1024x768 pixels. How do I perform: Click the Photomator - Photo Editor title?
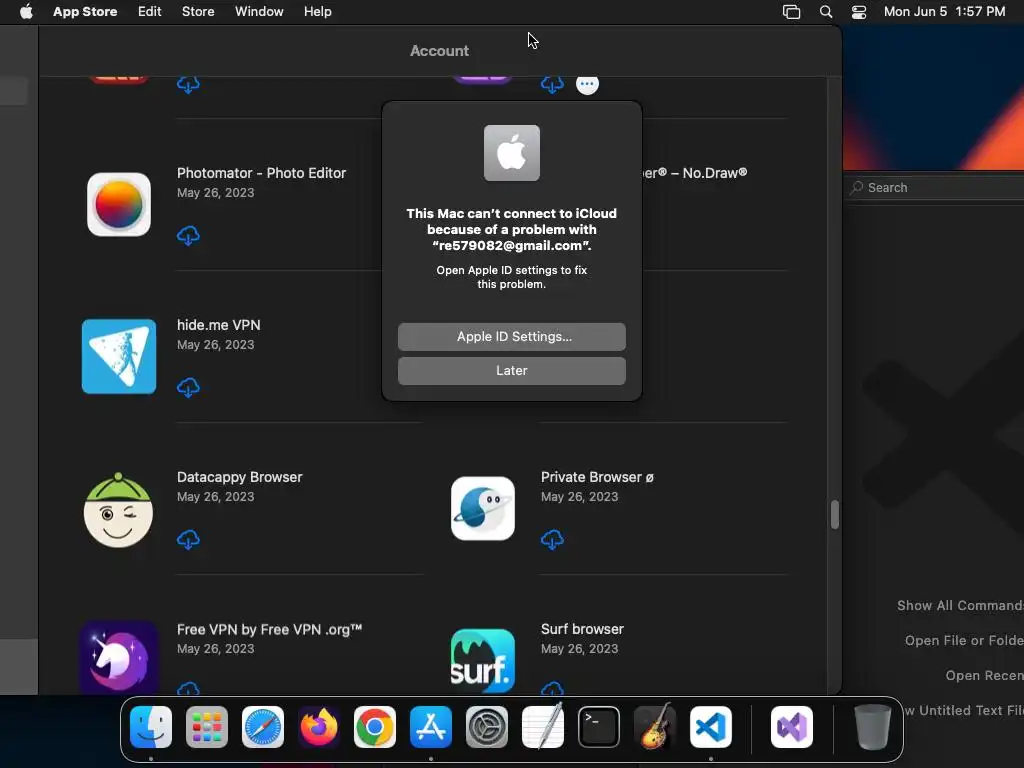pos(261,173)
